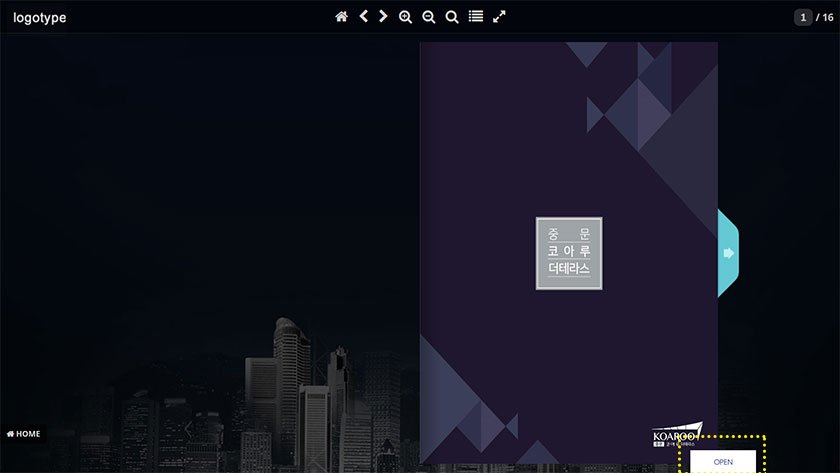
Task: Click the KOAROO logo on the cover
Action: pyautogui.click(x=676, y=435)
